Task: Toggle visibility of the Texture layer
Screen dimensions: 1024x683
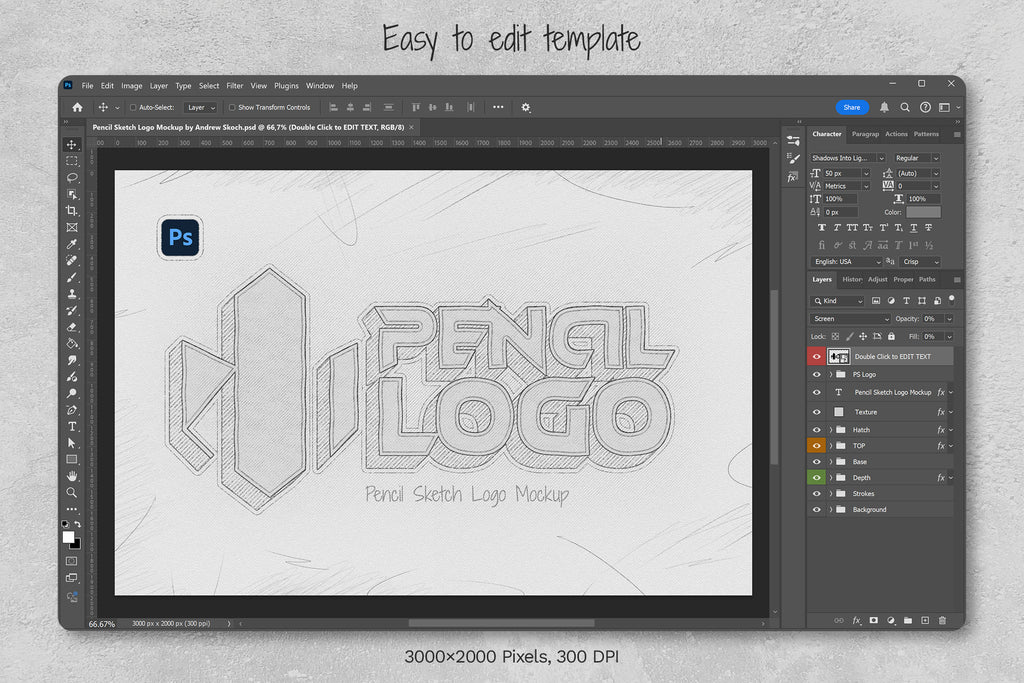Action: tap(817, 412)
